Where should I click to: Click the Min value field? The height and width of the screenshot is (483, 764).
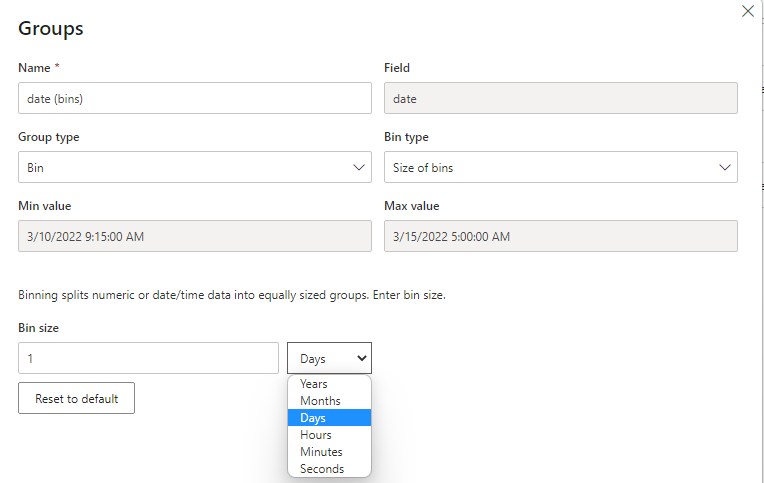tap(195, 236)
